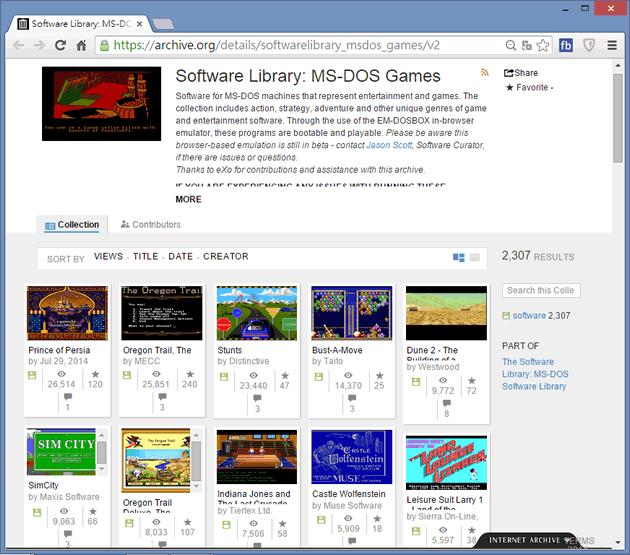Click the software floppy icon in sidebar

click(506, 316)
